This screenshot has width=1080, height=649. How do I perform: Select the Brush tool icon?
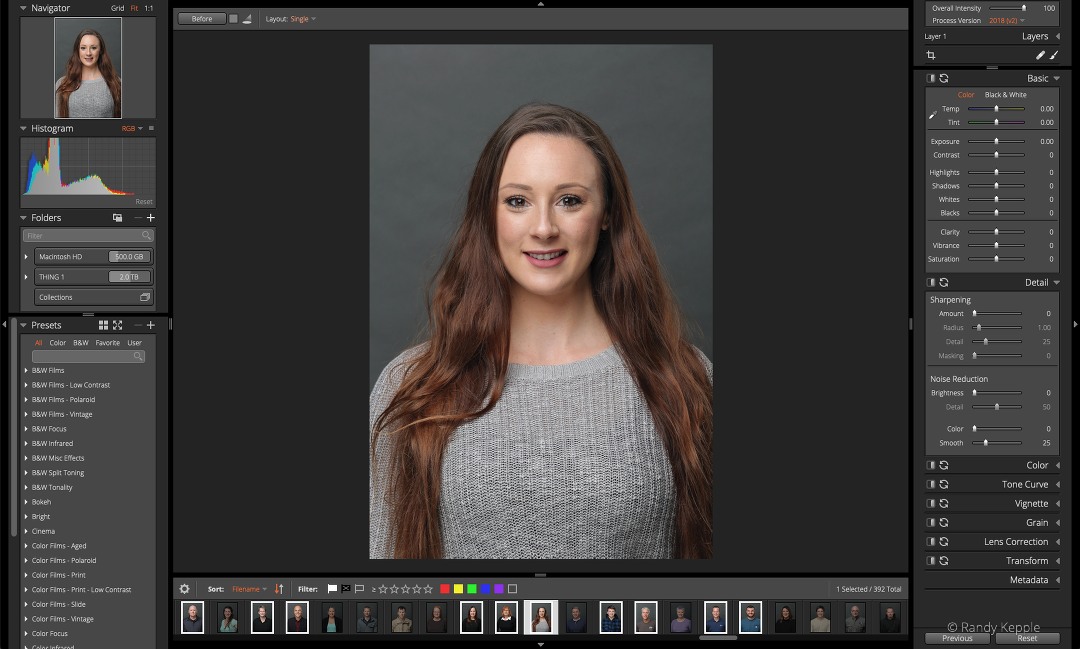[1054, 55]
